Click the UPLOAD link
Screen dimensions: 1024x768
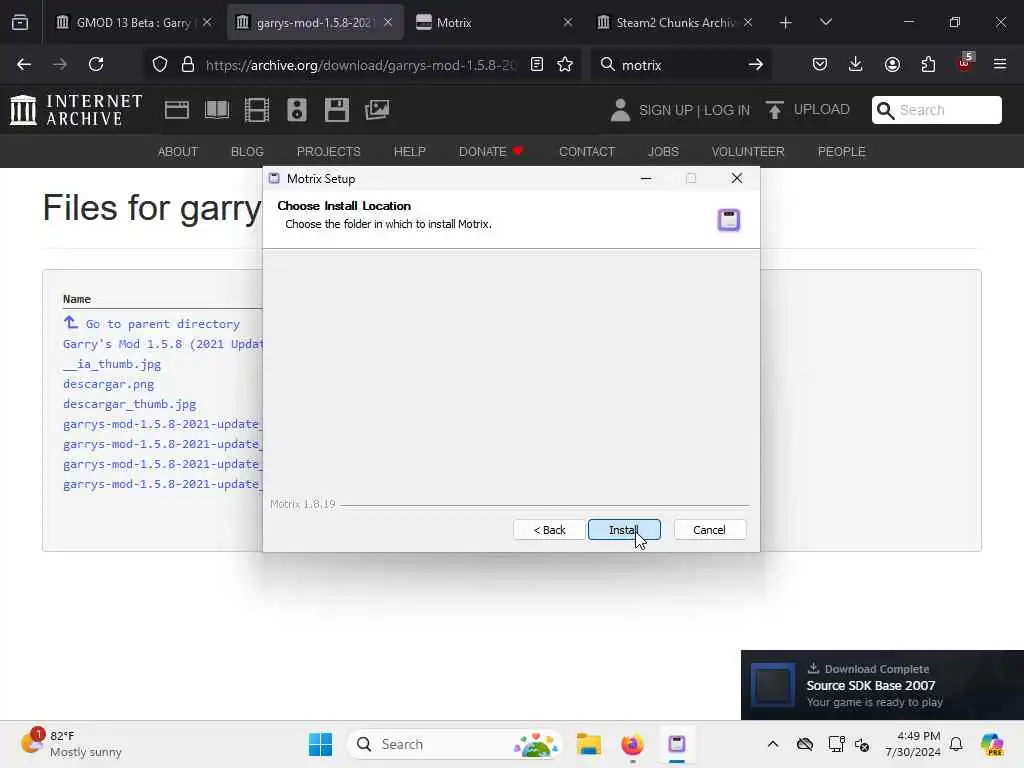[x=808, y=110]
